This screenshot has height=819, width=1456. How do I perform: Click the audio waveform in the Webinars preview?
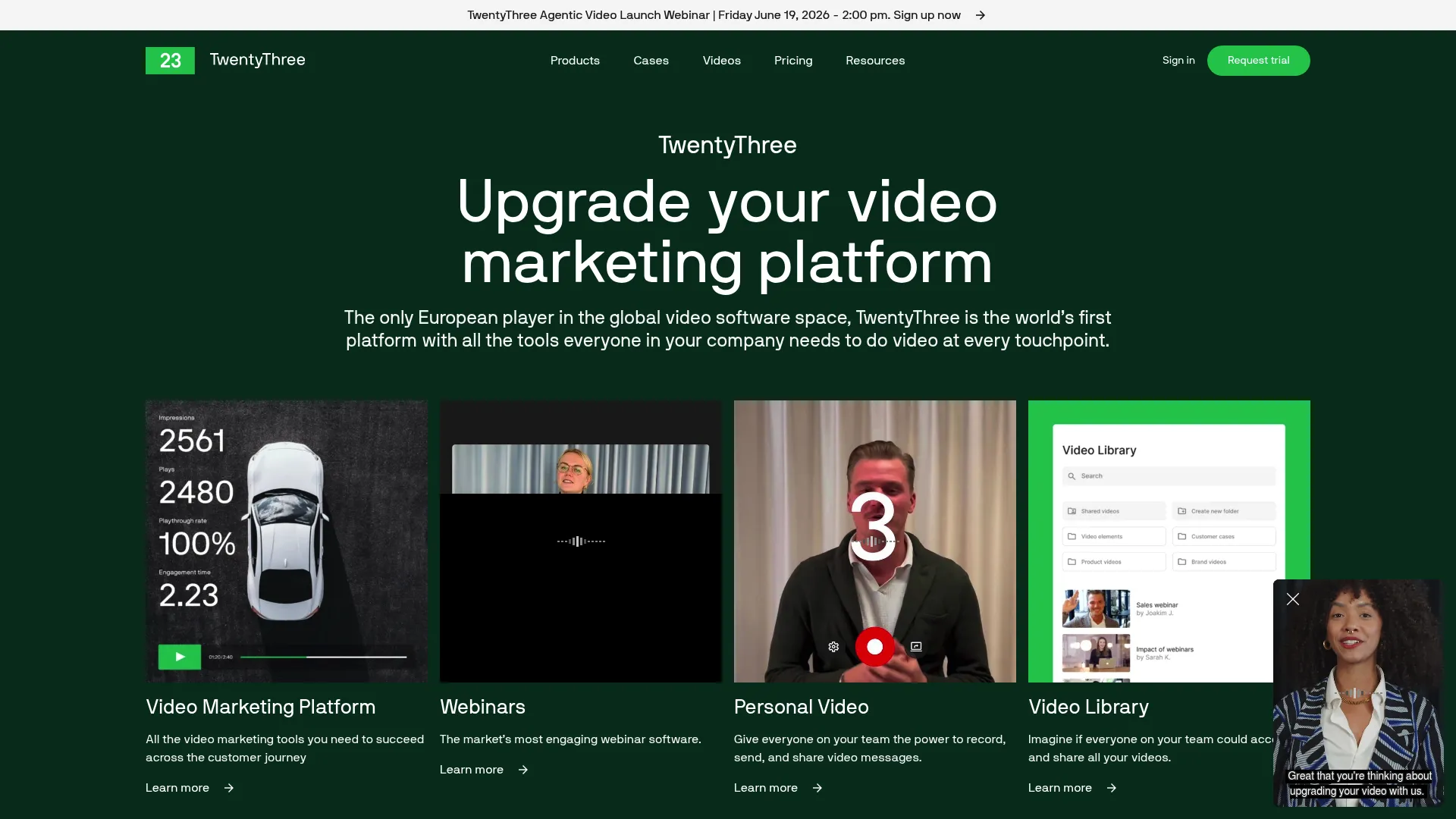click(581, 541)
